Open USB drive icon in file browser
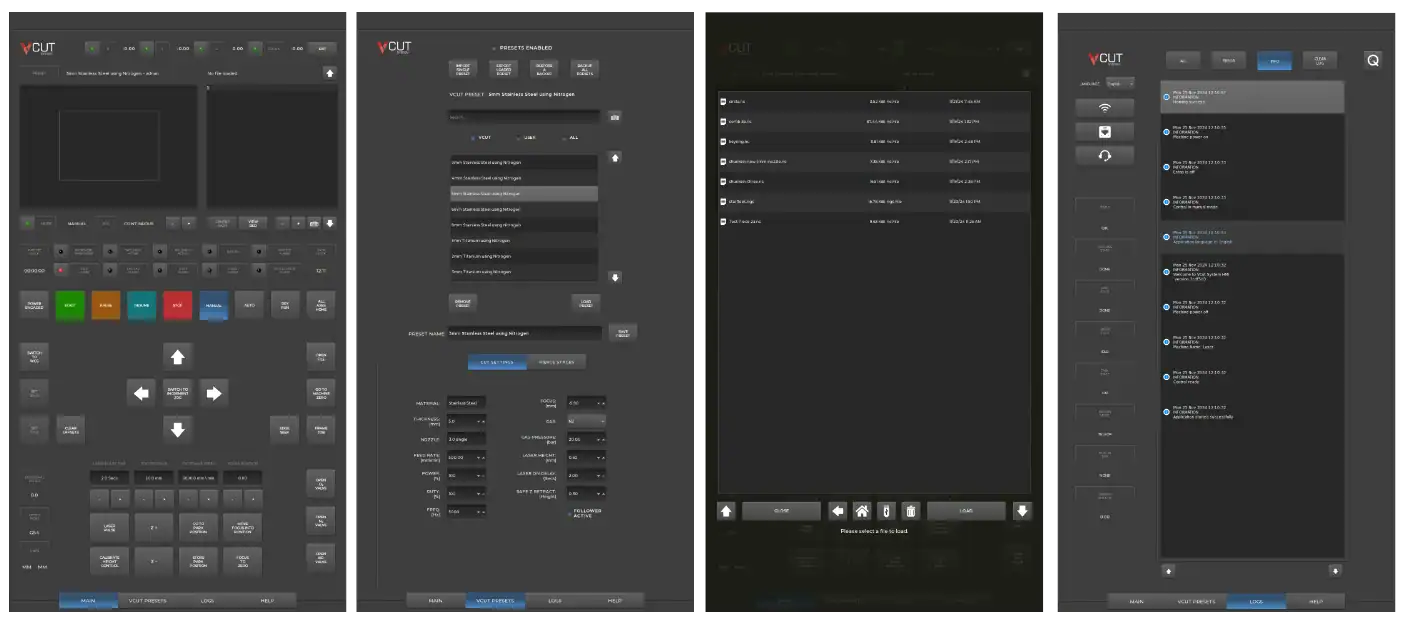Screen dimensions: 1405x624 886,511
